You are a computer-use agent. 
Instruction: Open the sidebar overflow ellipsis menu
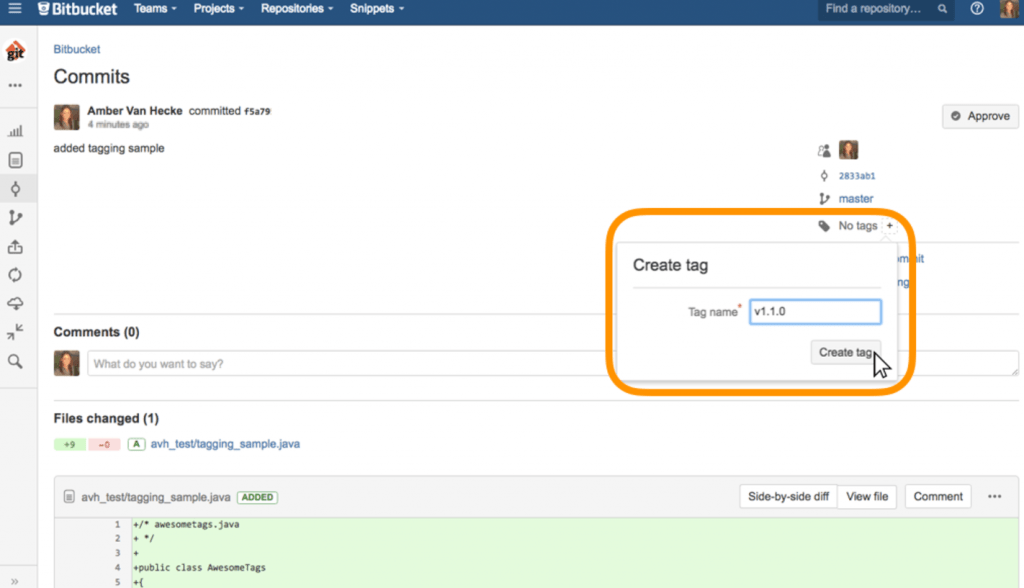[15, 85]
